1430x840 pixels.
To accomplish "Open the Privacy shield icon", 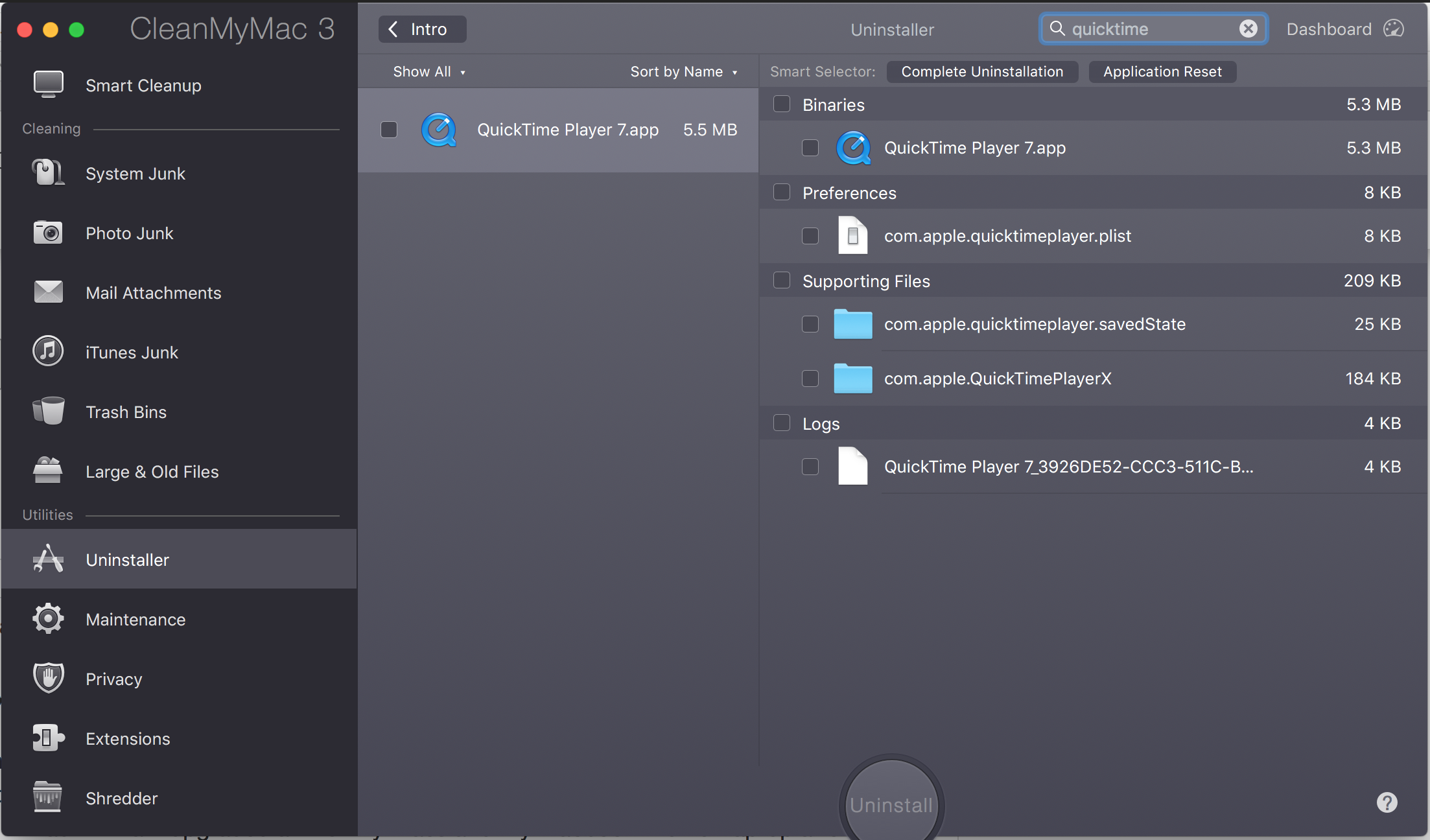I will pyautogui.click(x=48, y=678).
